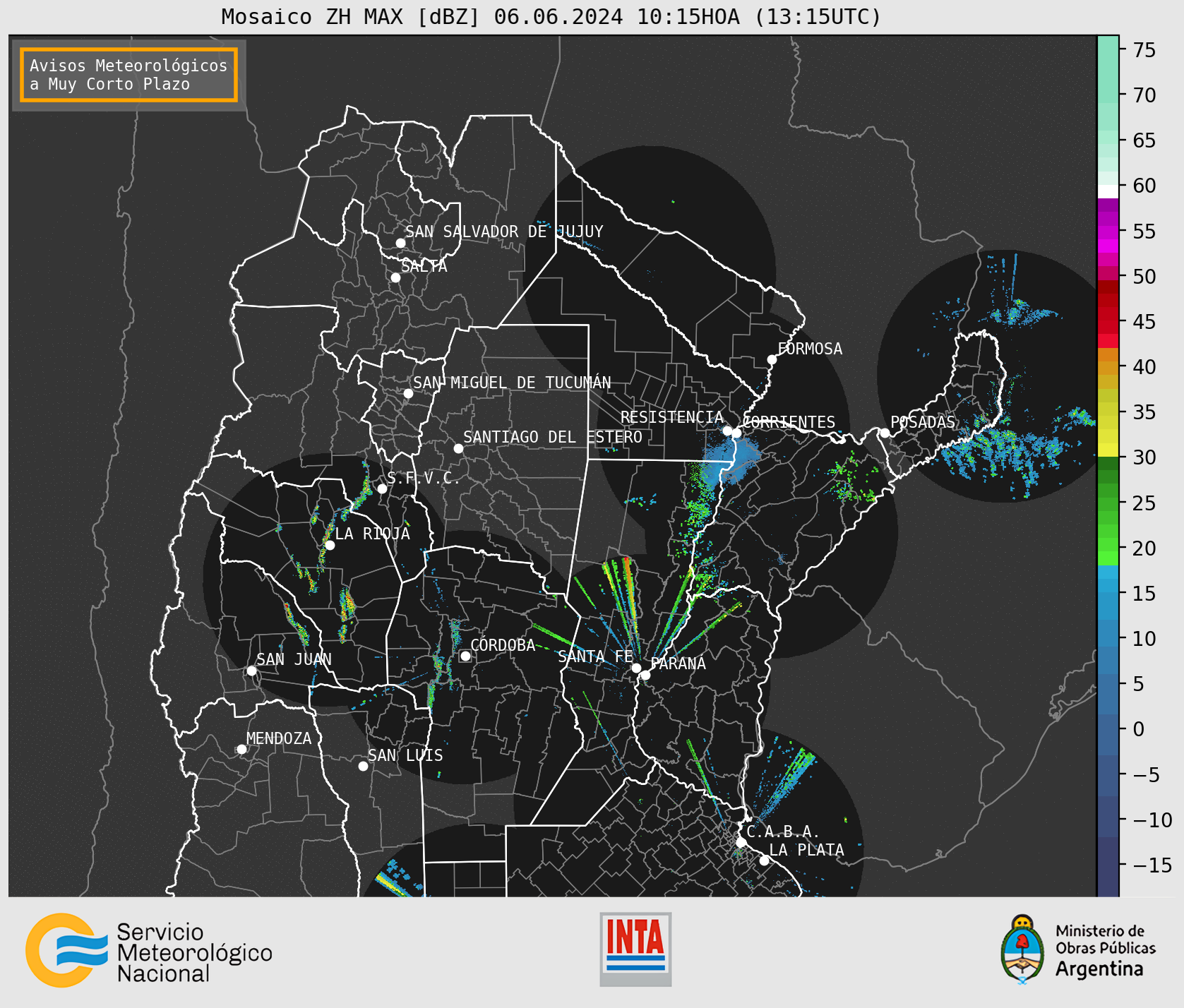Click the Corrientes city dot
The height and width of the screenshot is (1008, 1184).
pyautogui.click(x=736, y=433)
